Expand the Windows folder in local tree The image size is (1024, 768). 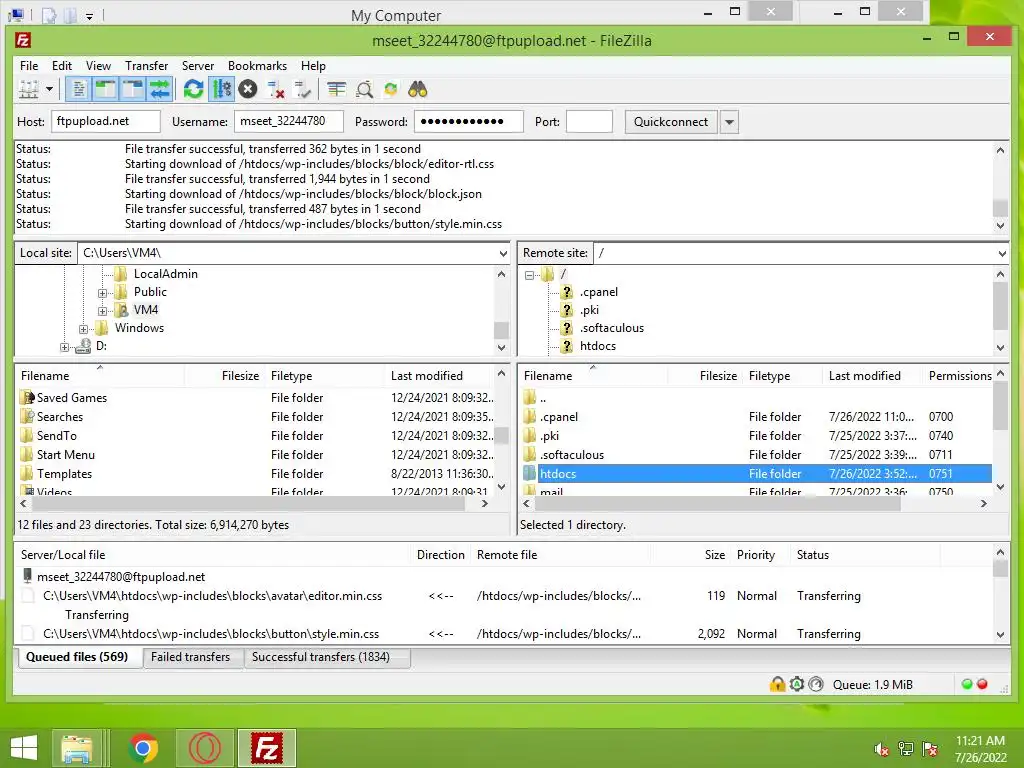pos(84,329)
